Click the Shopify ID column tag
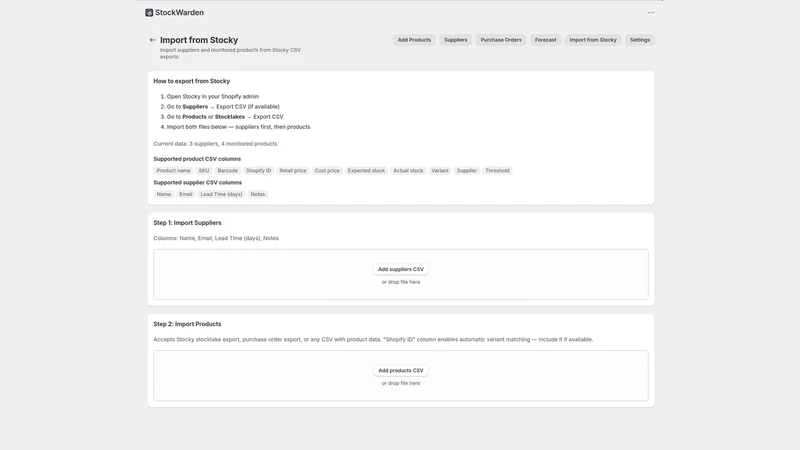The width and height of the screenshot is (800, 450). [x=259, y=170]
